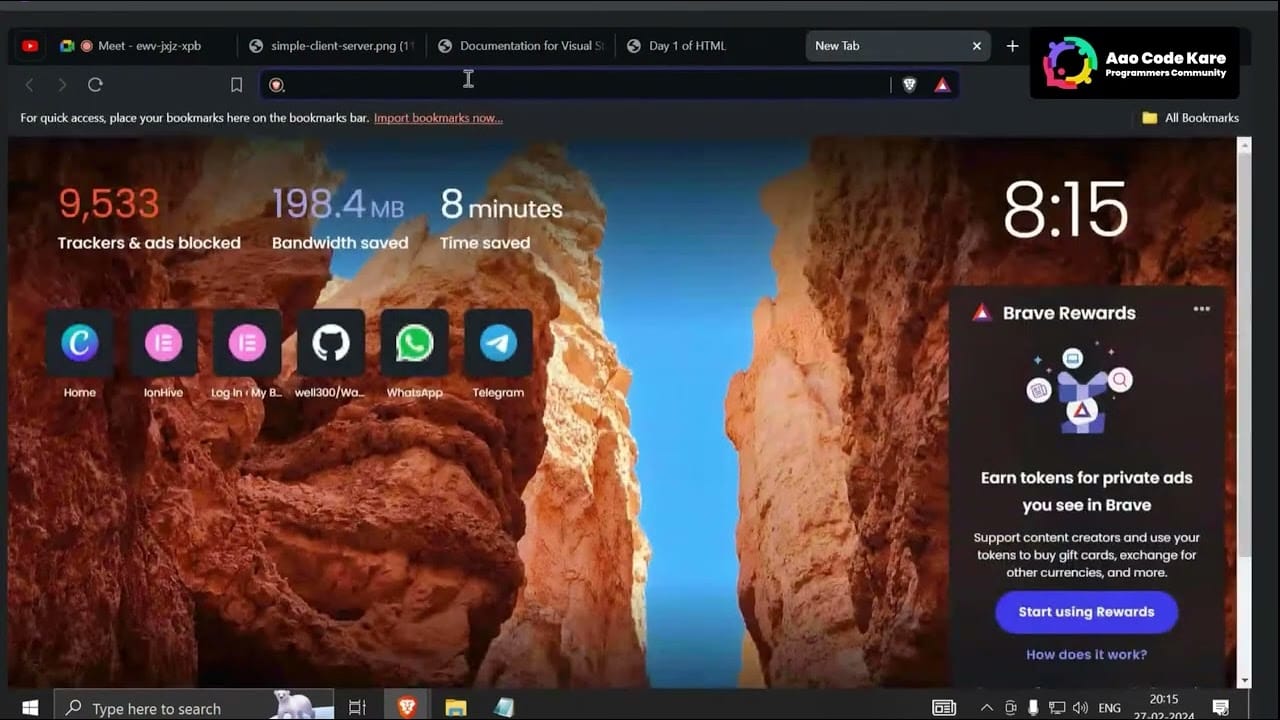The image size is (1280, 720).
Task: Open the Brave Rewards three-dot menu
Action: (x=1202, y=309)
